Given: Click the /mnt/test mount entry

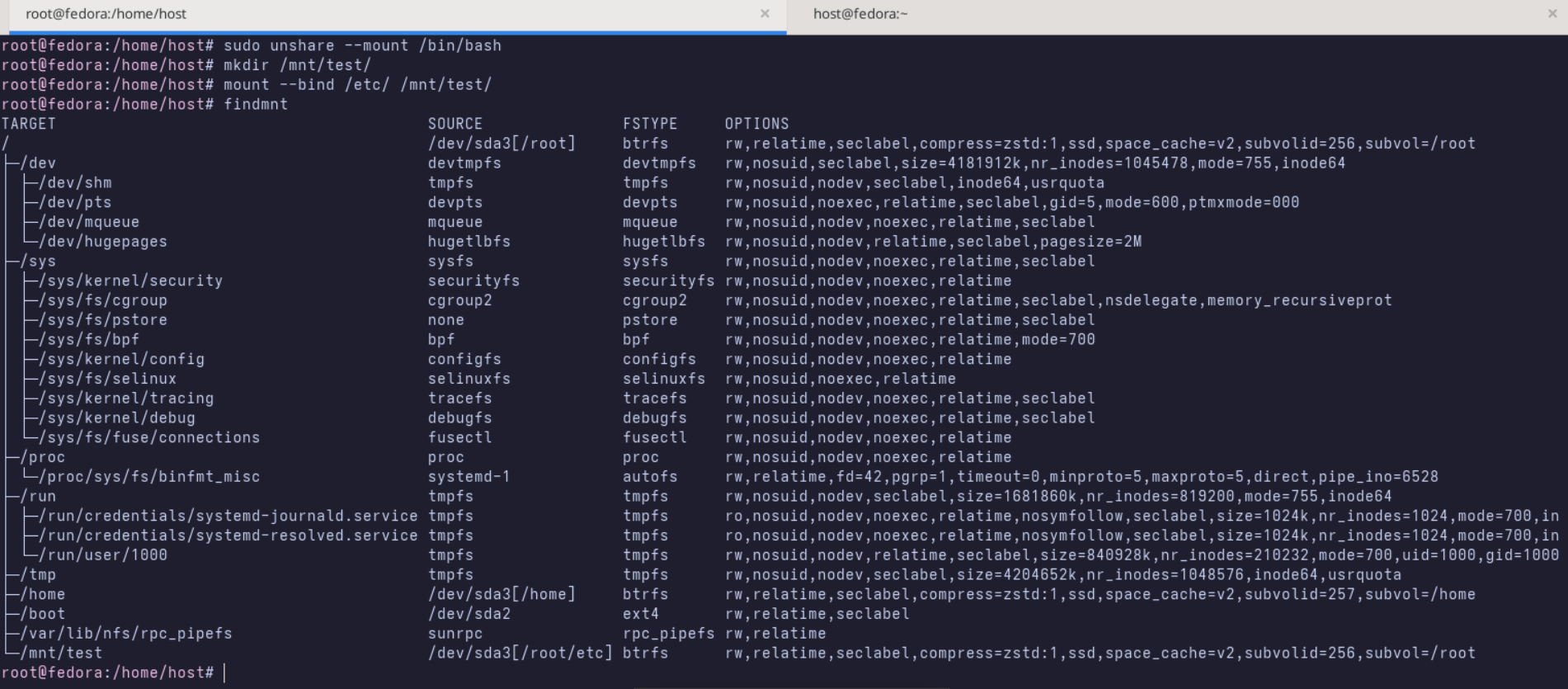Looking at the screenshot, I should tap(61, 653).
